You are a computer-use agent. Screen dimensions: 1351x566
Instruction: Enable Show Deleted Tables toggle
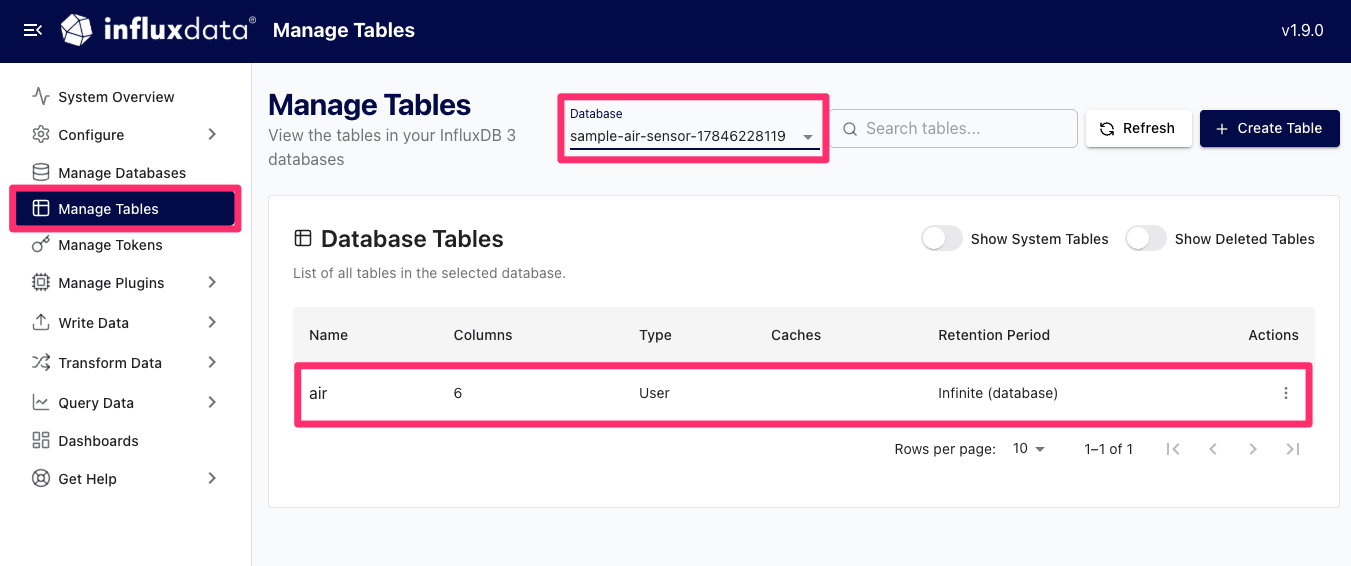(1146, 239)
